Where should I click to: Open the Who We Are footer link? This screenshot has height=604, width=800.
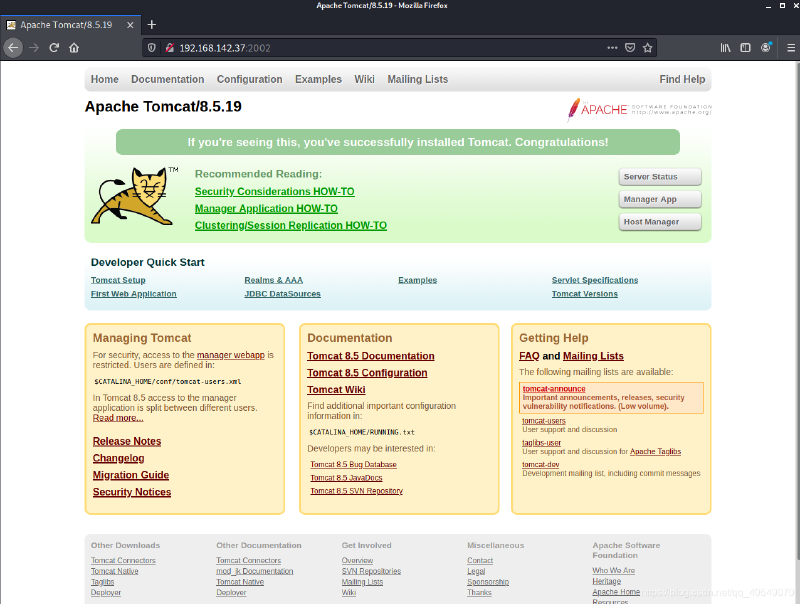pos(614,570)
